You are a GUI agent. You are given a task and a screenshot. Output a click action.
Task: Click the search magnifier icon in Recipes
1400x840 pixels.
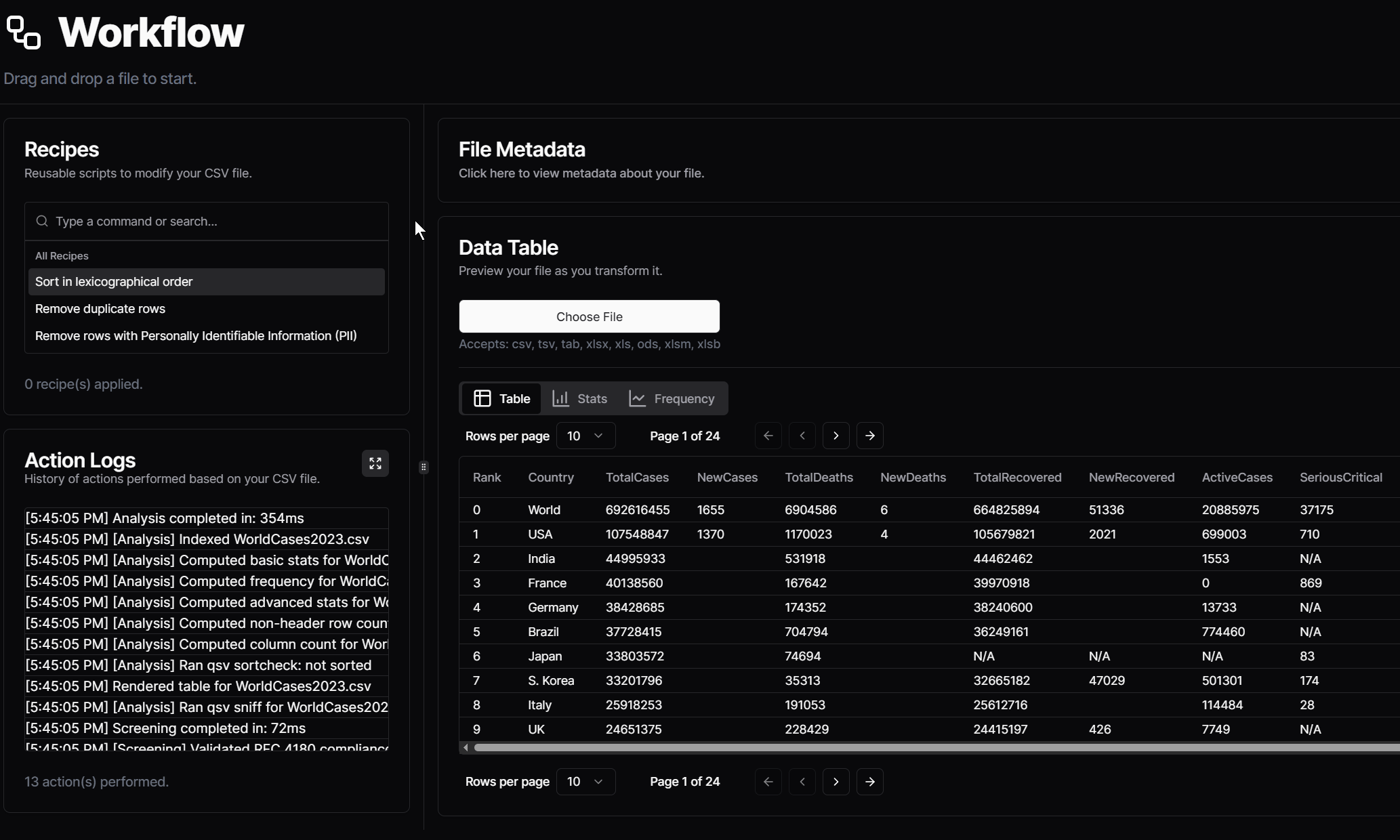(x=42, y=222)
